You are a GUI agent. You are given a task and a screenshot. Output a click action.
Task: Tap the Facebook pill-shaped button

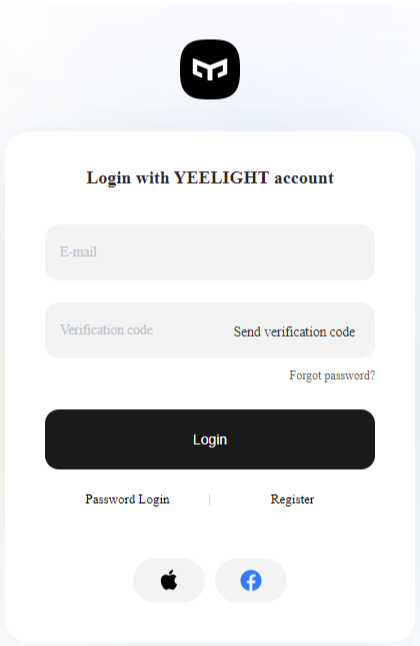[251, 580]
